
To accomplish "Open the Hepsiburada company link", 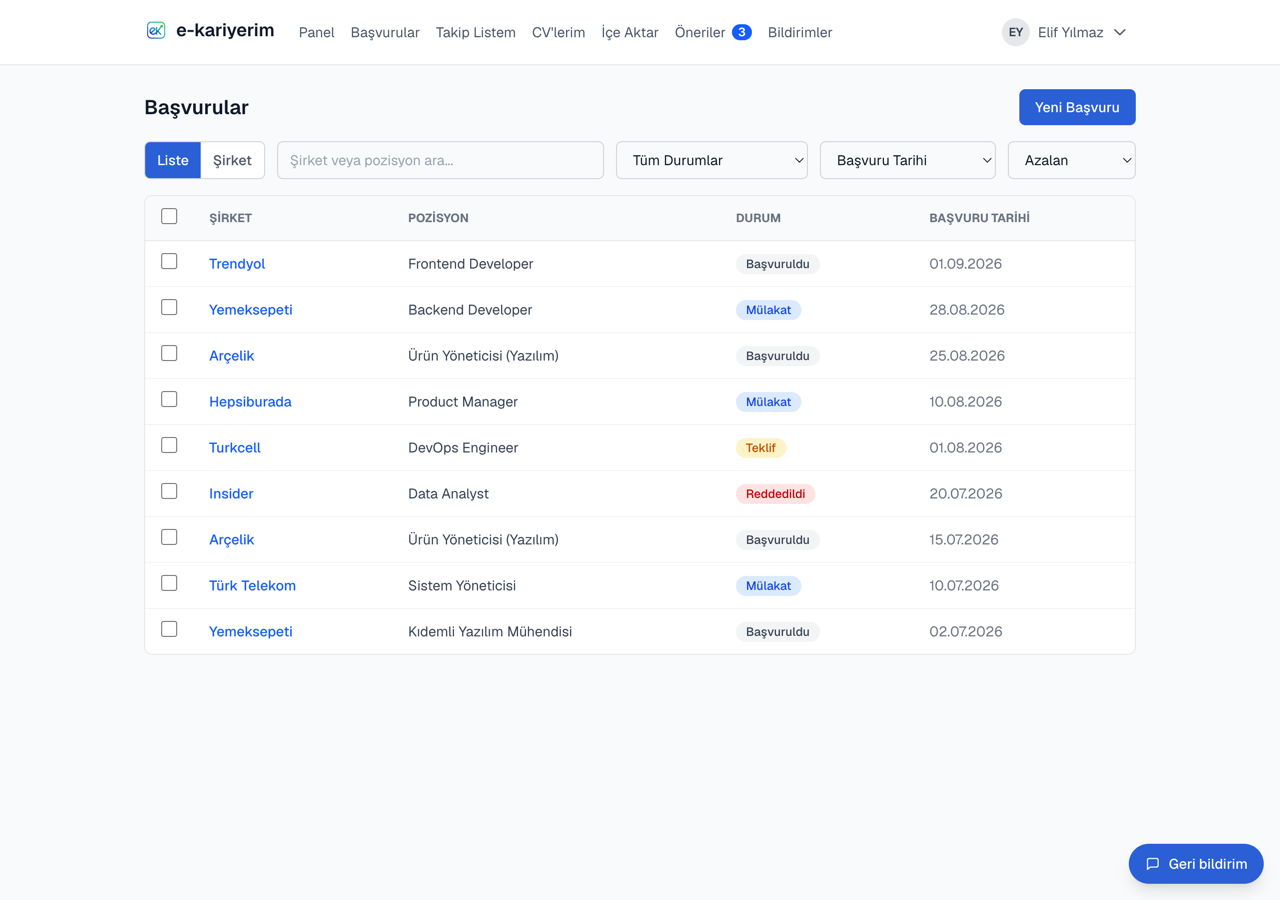I will (250, 402).
